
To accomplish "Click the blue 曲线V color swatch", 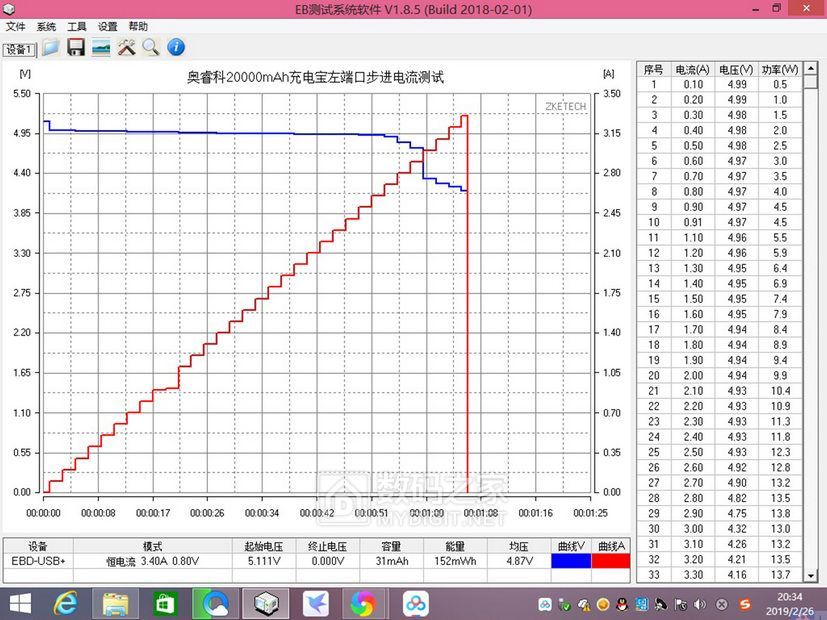I will click(571, 562).
